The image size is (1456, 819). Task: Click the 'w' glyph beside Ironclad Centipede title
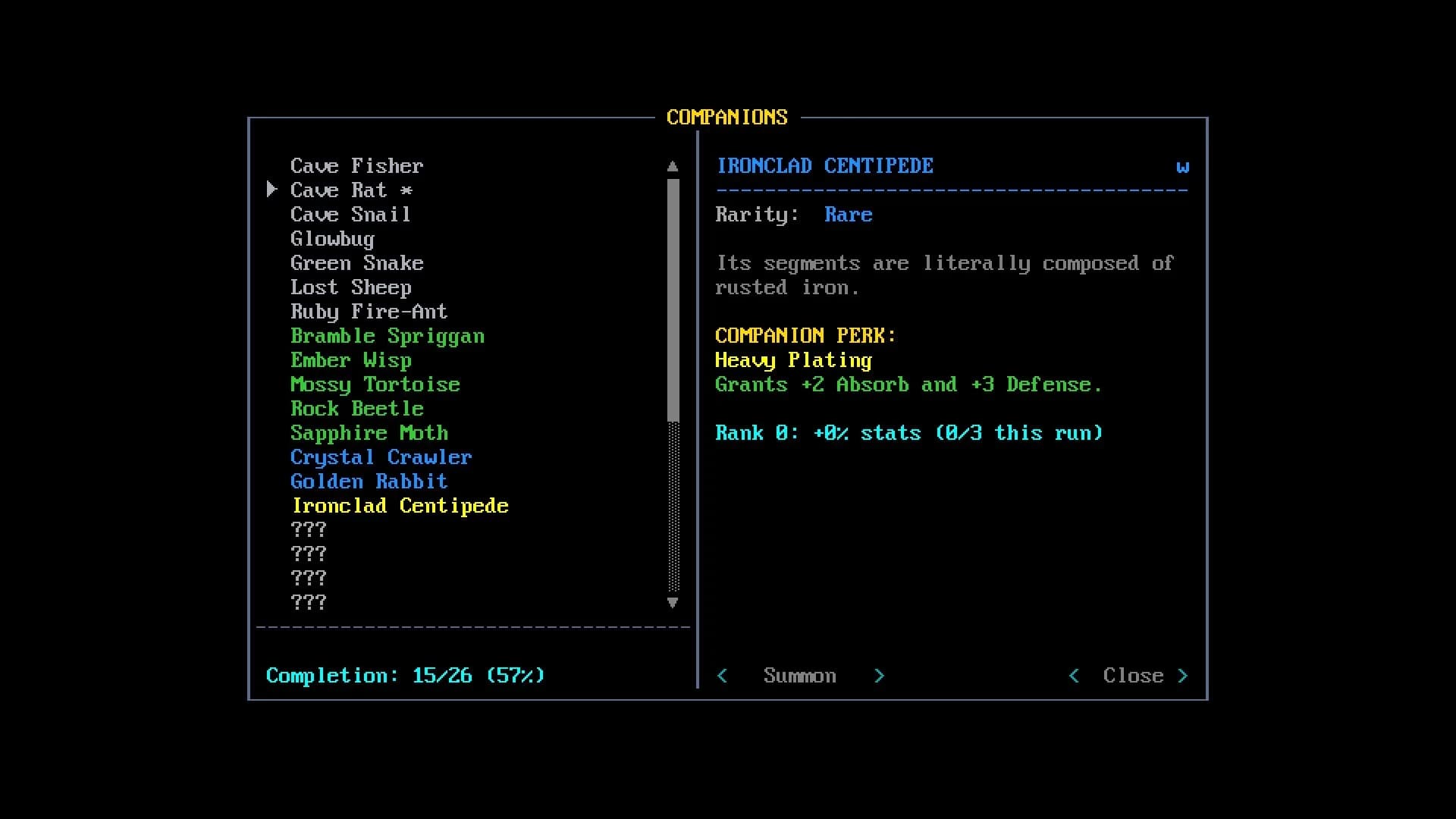pos(1183,167)
